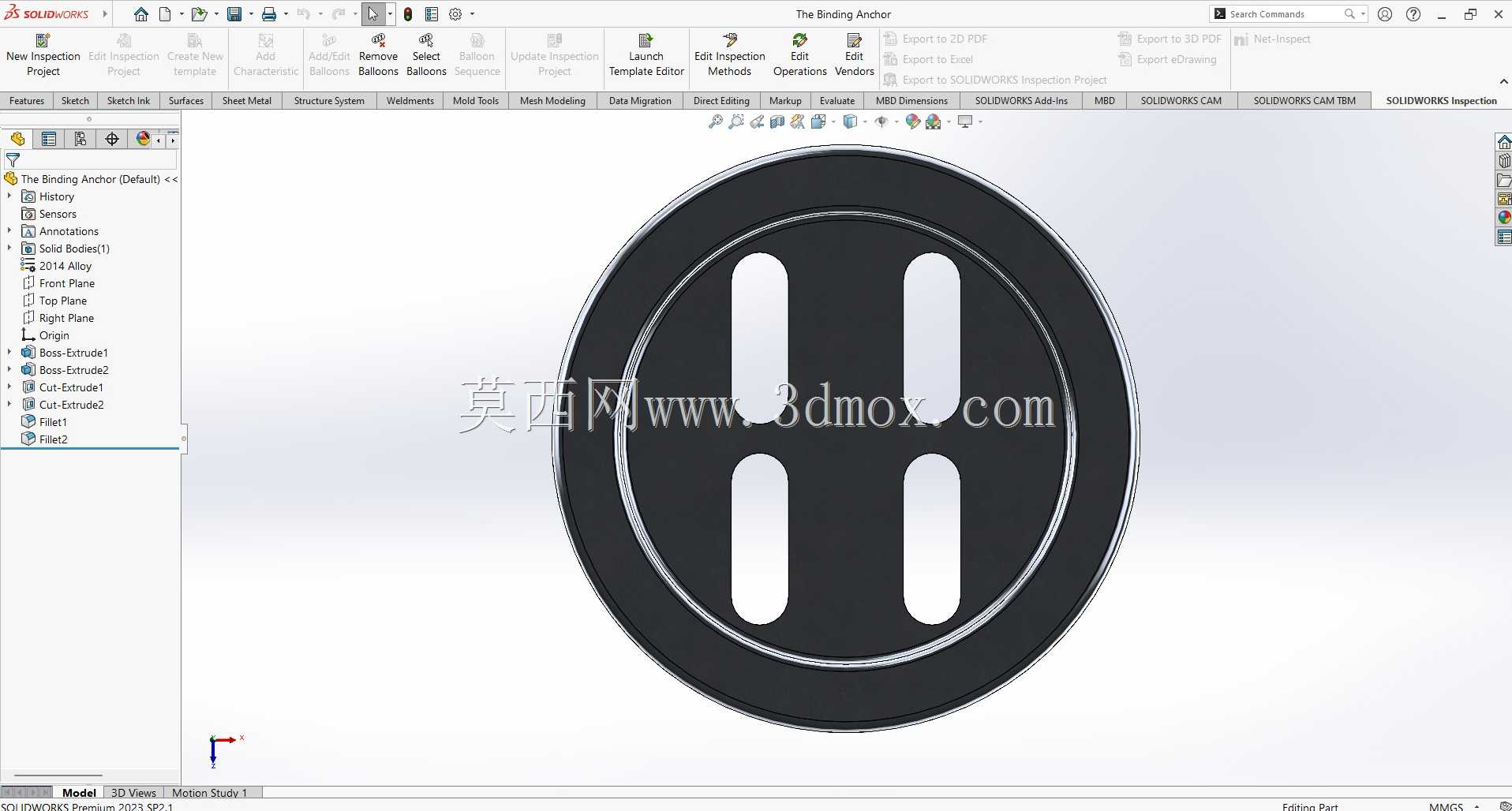Open the Motion Study 1 tab

coord(209,792)
